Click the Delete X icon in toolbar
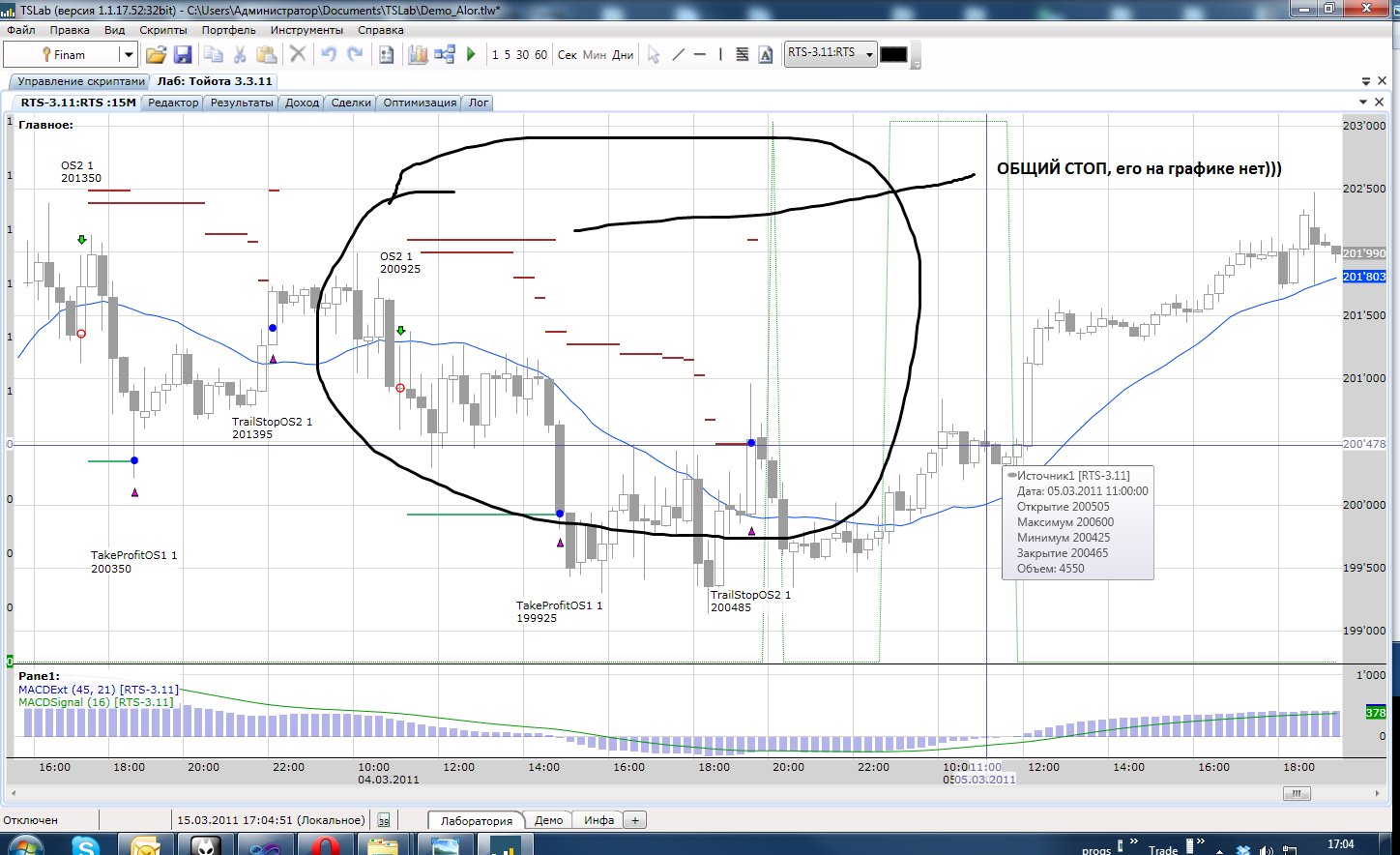Image resolution: width=1400 pixels, height=855 pixels. [298, 54]
